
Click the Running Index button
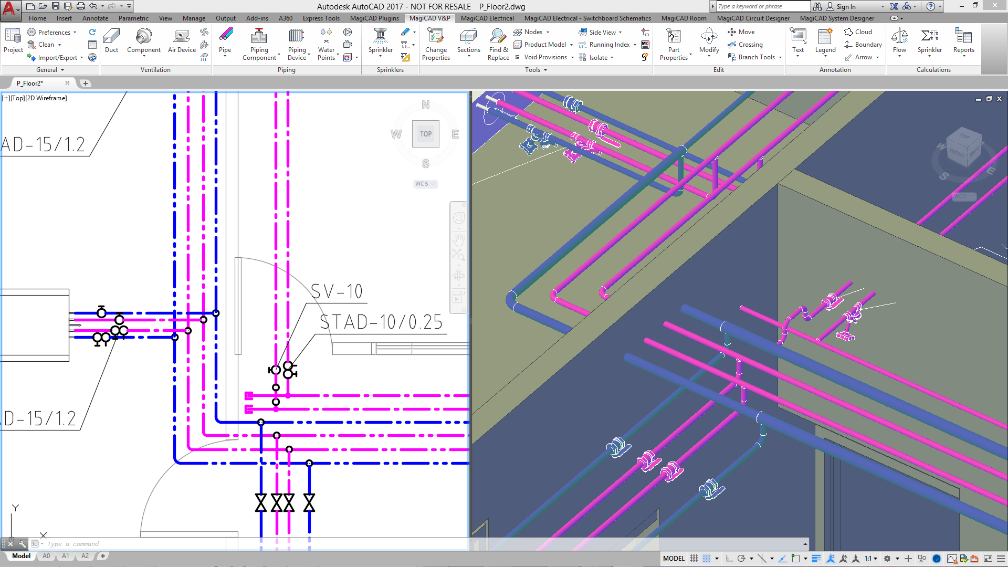(608, 44)
